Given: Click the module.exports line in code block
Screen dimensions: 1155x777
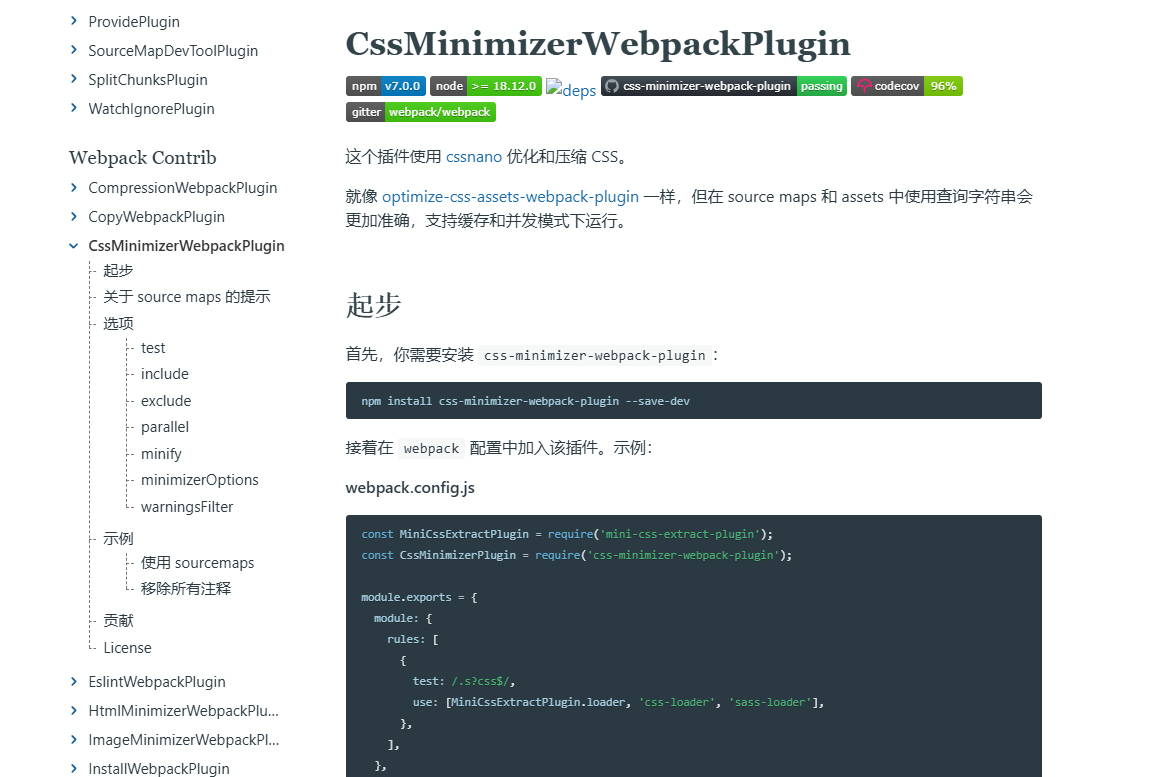Looking at the screenshot, I should coord(419,597).
